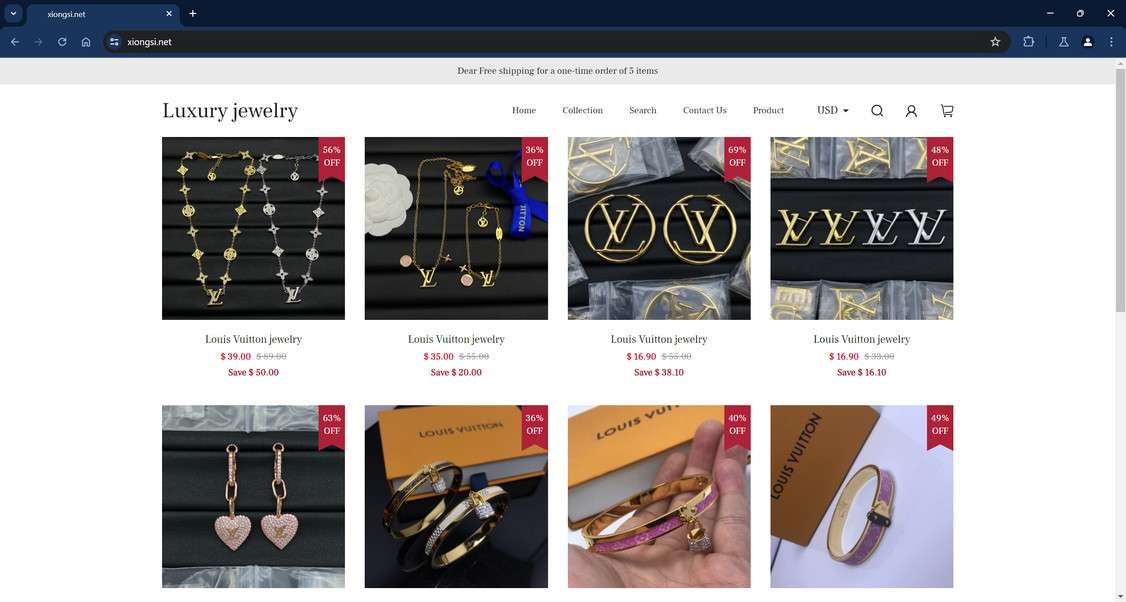Open tab search dropdown arrow
The width and height of the screenshot is (1126, 602).
(x=13, y=13)
